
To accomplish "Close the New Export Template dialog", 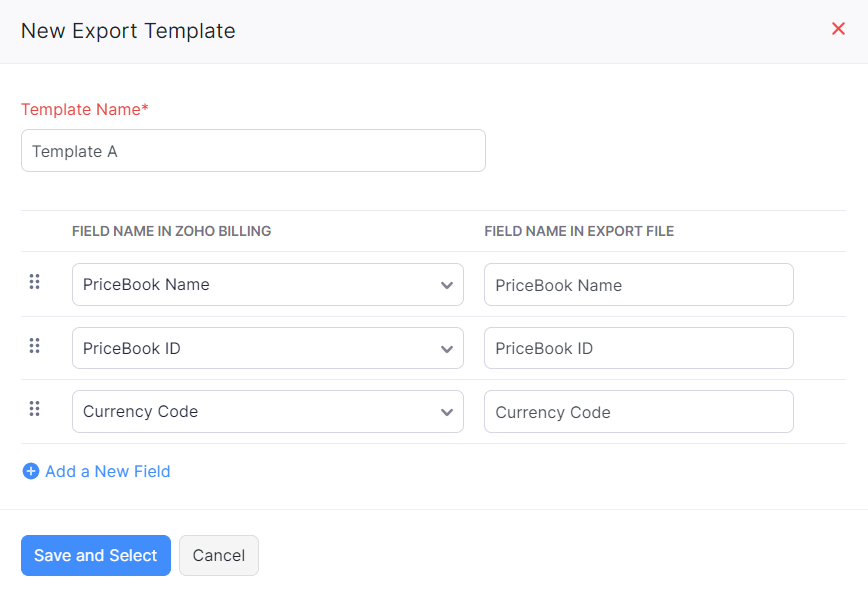I will (838, 29).
